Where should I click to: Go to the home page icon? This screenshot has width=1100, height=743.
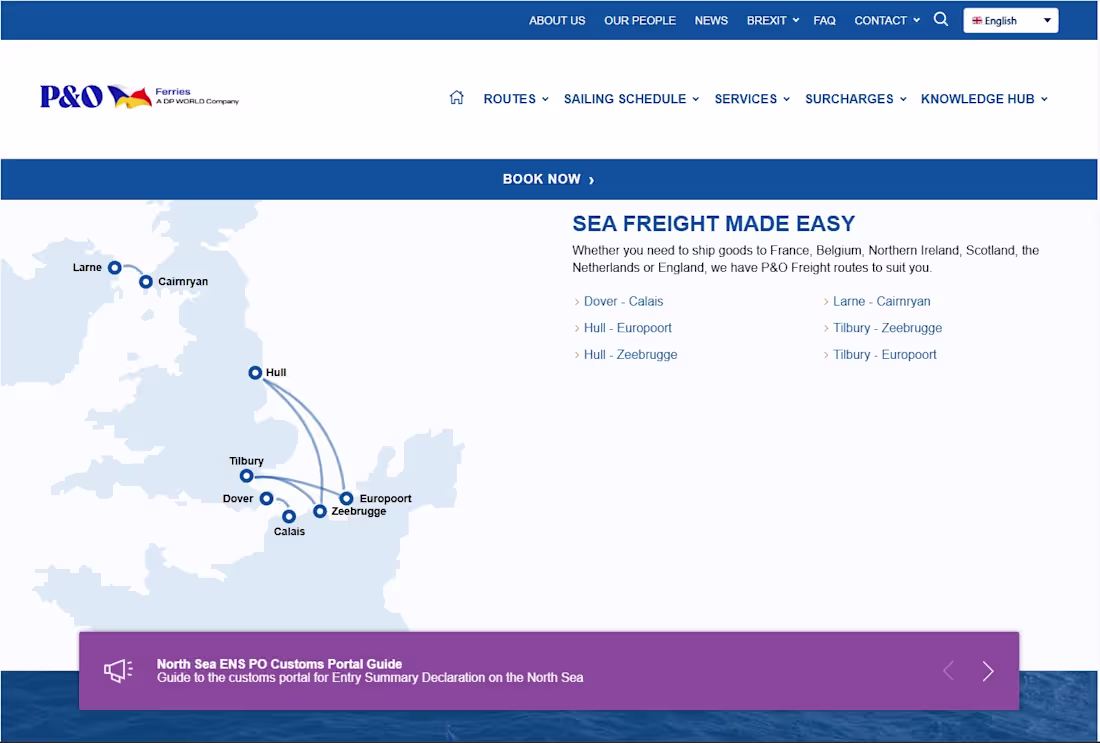[457, 98]
